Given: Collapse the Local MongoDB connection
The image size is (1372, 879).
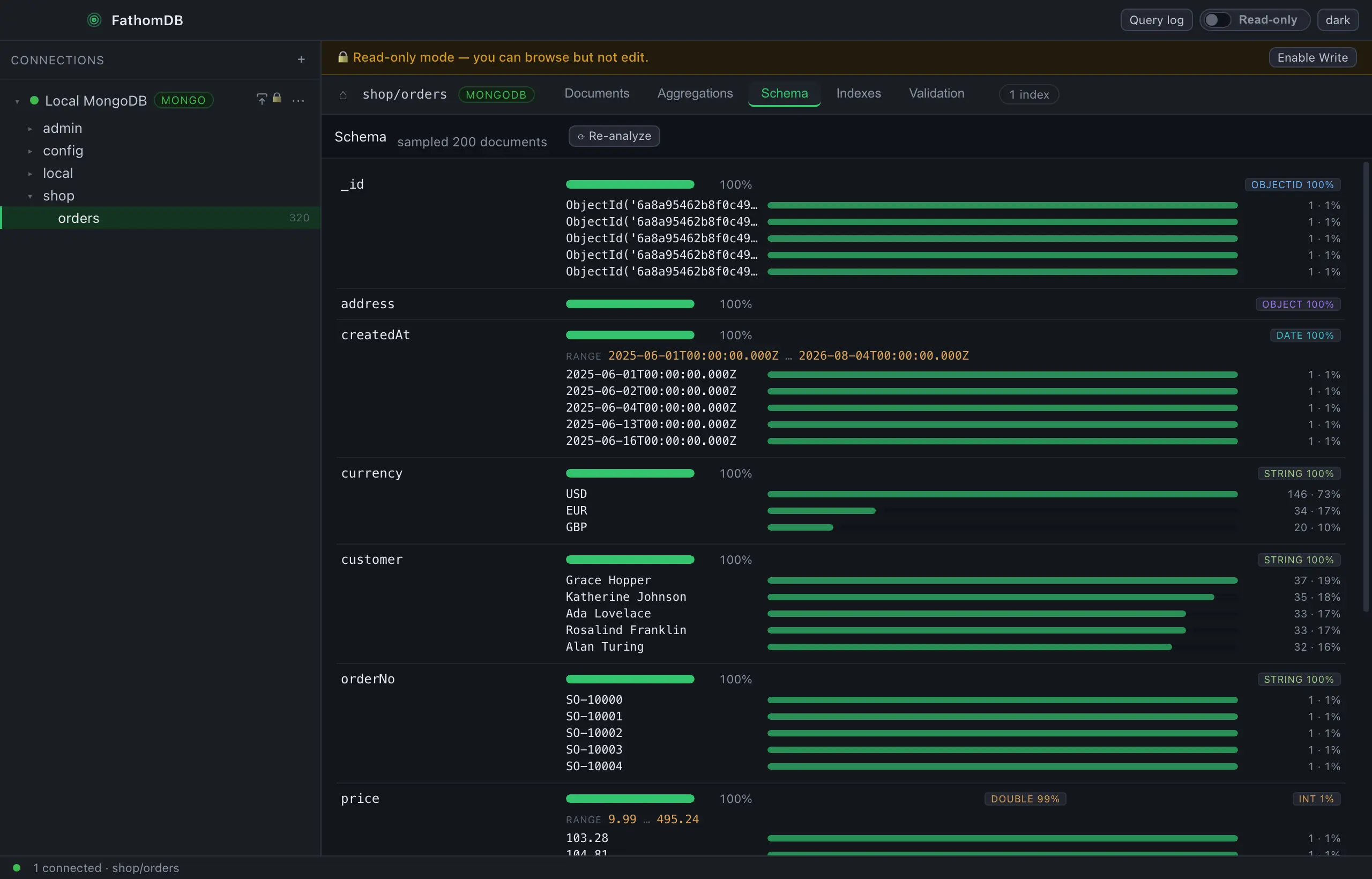Looking at the screenshot, I should [x=17, y=101].
